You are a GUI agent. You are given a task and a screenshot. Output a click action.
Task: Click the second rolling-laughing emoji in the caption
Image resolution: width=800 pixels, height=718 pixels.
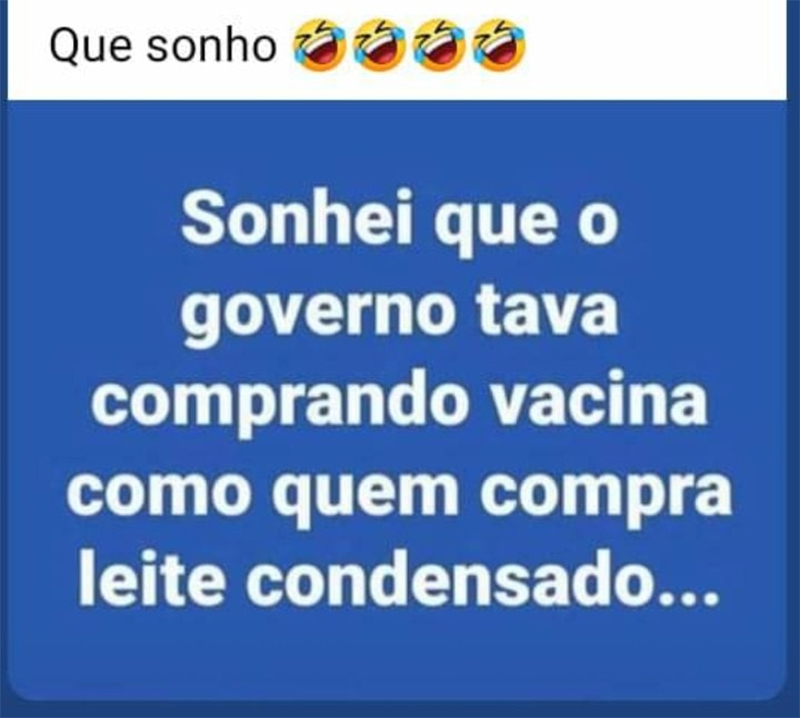pyautogui.click(x=379, y=46)
